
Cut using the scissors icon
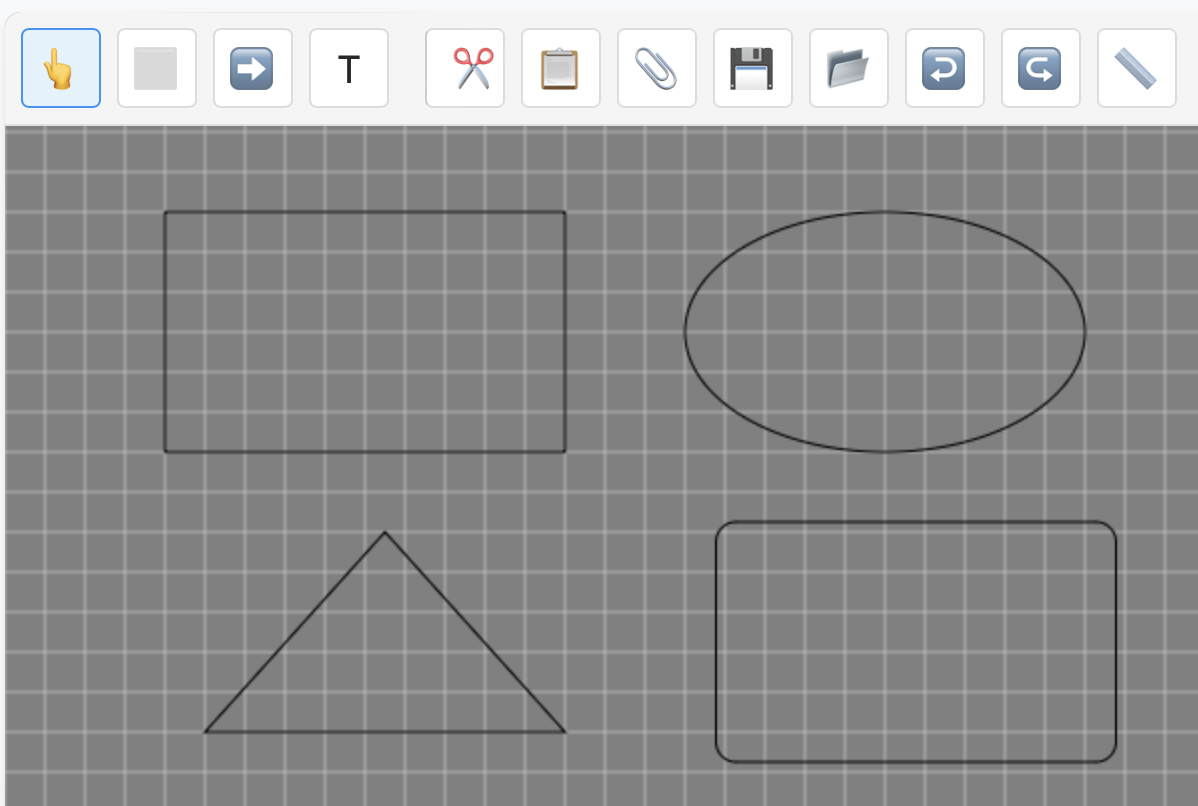coord(465,68)
